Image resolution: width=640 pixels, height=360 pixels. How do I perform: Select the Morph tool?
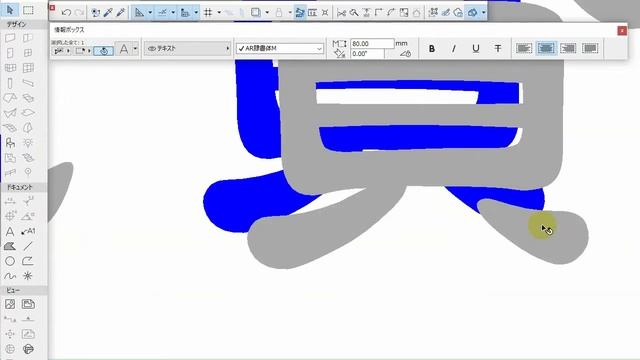[x=28, y=128]
